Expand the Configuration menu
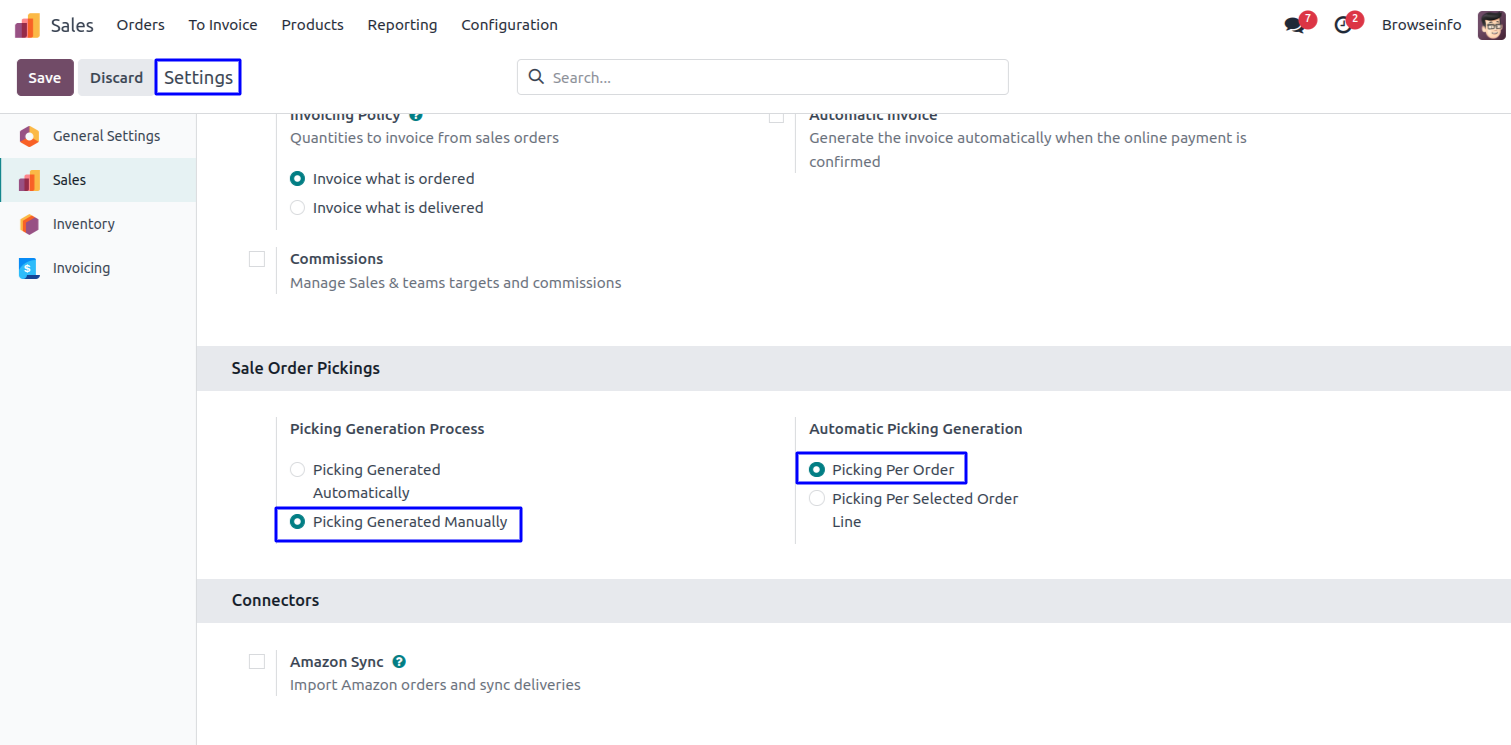 pyautogui.click(x=509, y=25)
